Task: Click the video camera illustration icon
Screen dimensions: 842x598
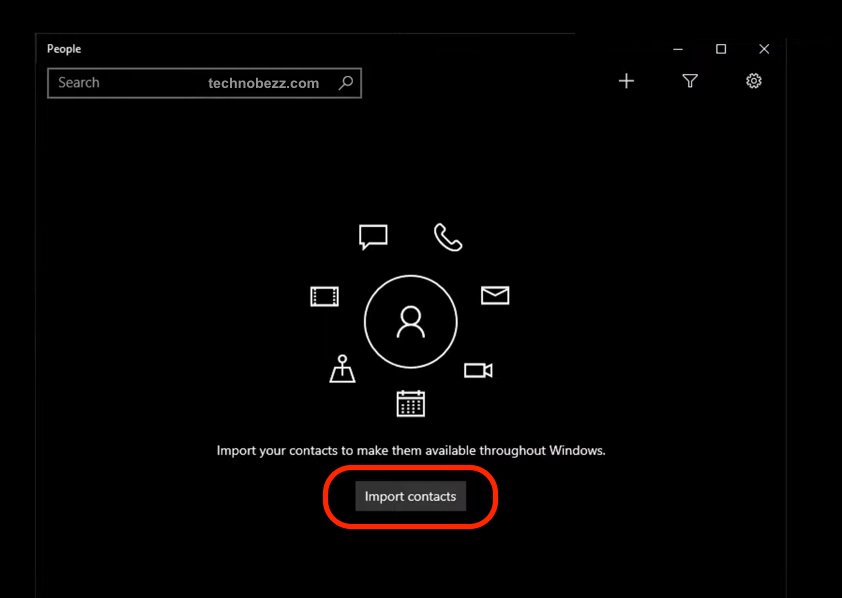Action: click(x=478, y=370)
